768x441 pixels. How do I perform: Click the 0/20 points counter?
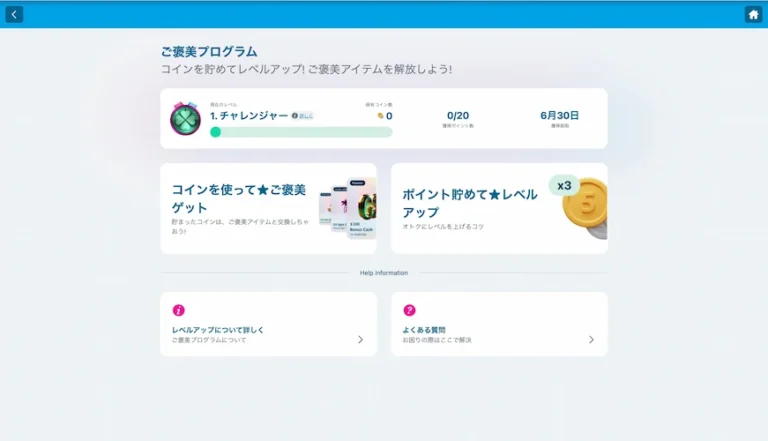(x=458, y=116)
